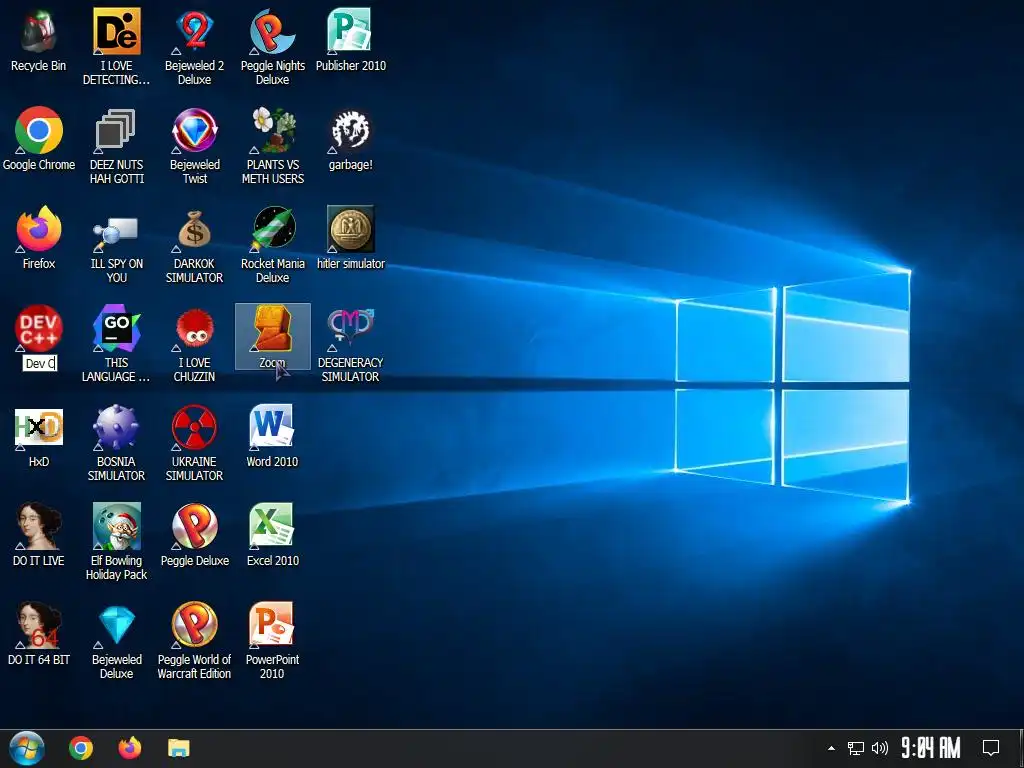Viewport: 1024px width, 768px height.
Task: Select the Bejeweled Deluxe diamond icon
Action: point(116,626)
